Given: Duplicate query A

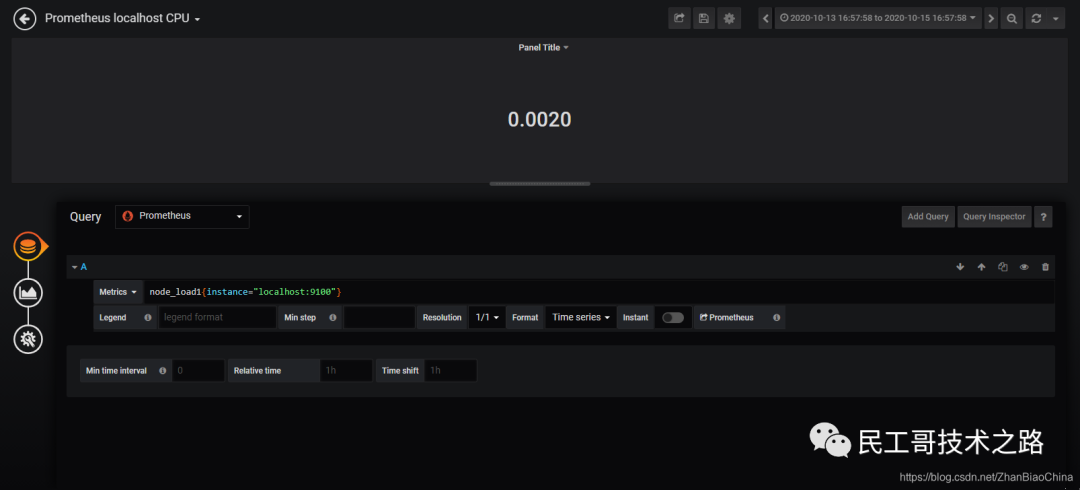Looking at the screenshot, I should [x=1003, y=267].
